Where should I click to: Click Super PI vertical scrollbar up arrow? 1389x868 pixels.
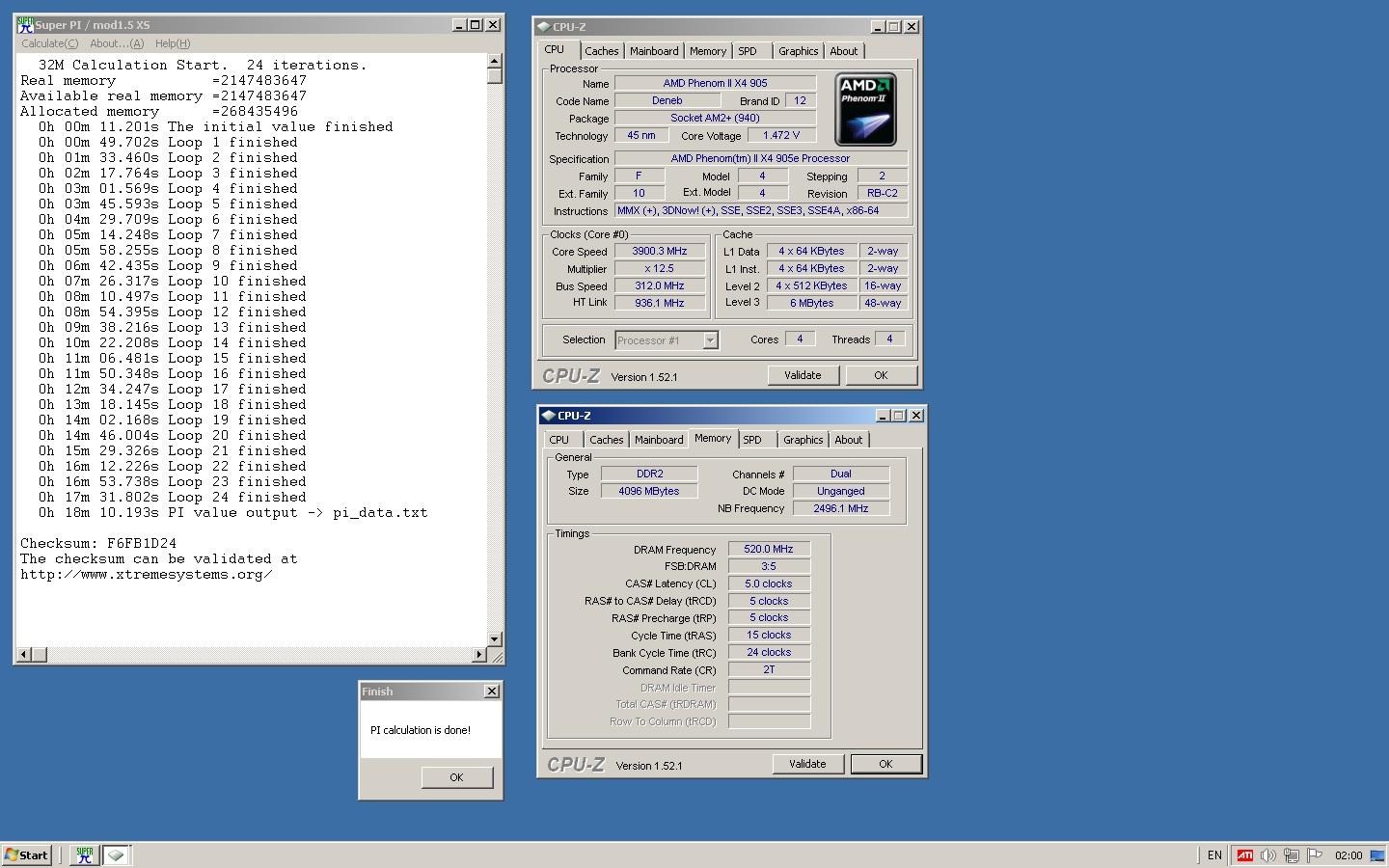pyautogui.click(x=495, y=61)
